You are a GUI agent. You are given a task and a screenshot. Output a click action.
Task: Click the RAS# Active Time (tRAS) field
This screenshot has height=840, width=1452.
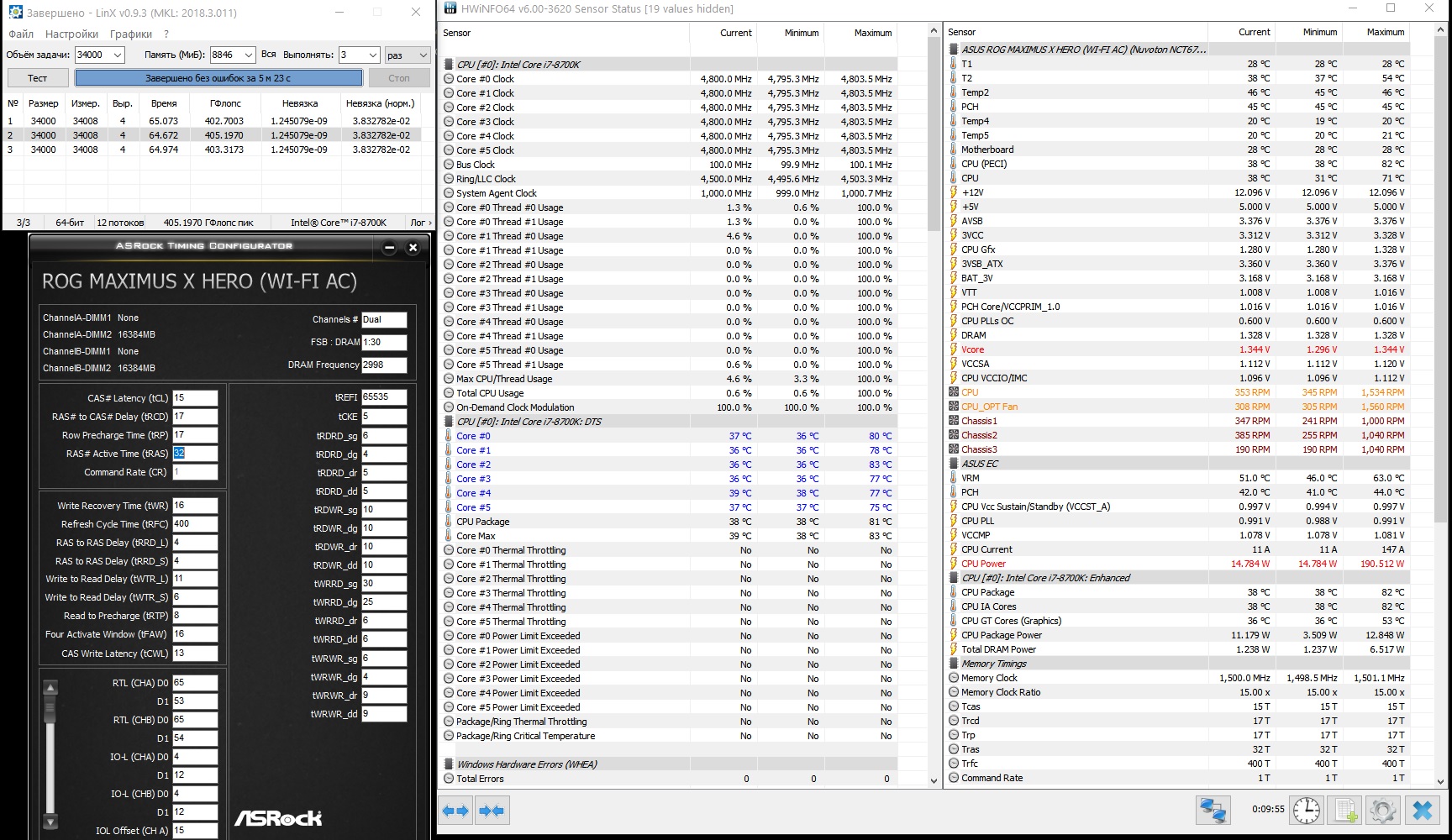click(195, 454)
